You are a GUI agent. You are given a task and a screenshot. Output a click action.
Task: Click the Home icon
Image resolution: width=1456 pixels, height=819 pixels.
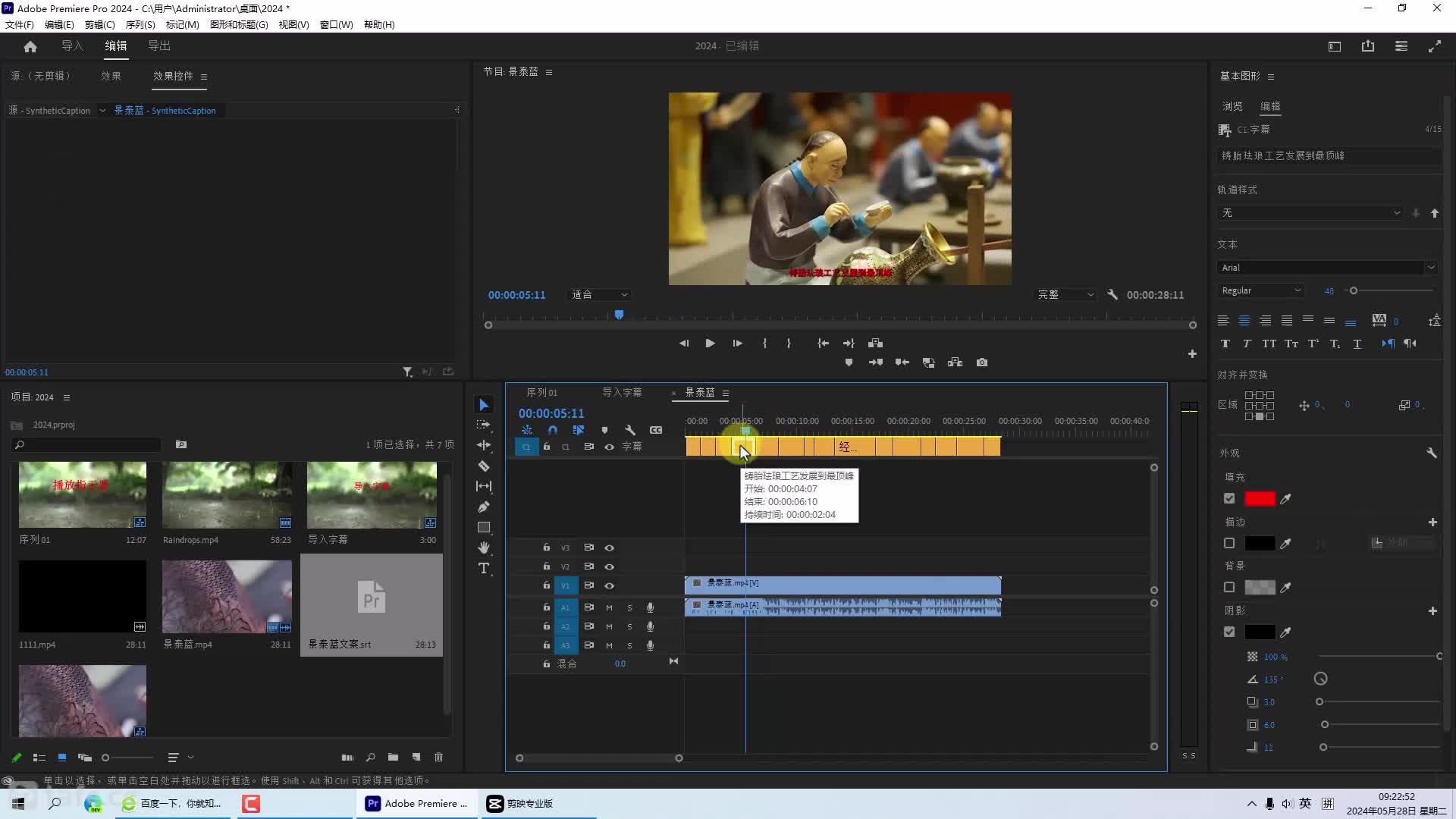tap(30, 46)
